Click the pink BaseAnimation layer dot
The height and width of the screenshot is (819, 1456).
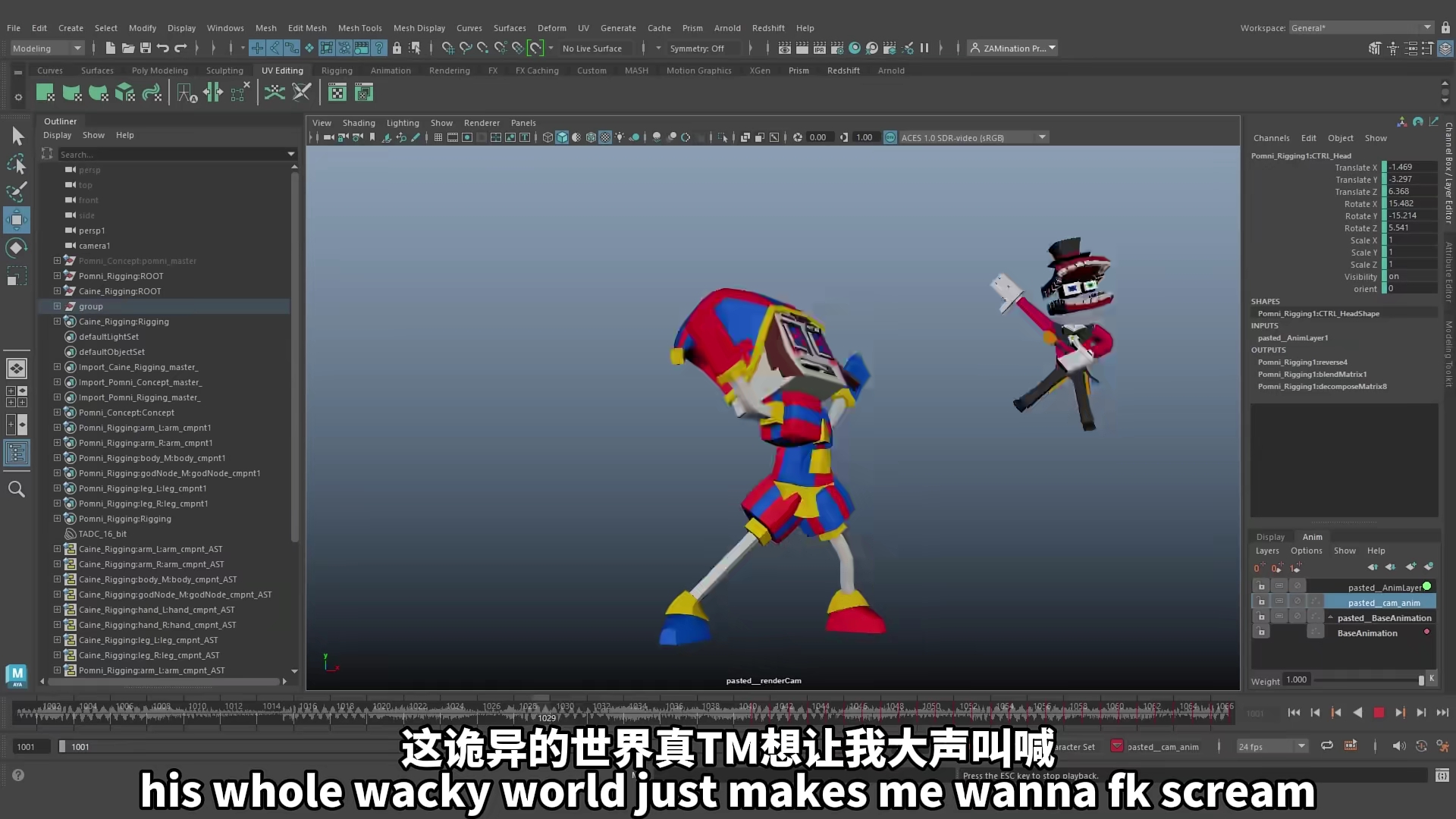1426,632
